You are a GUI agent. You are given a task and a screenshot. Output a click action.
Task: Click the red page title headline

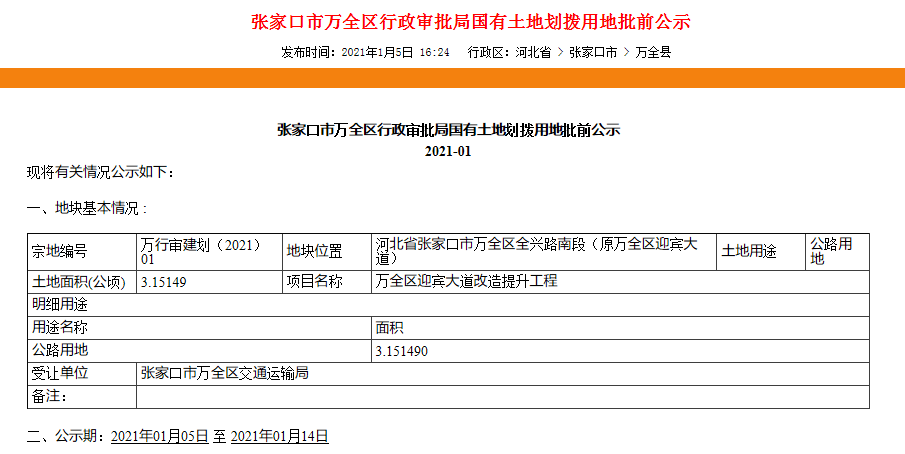point(470,22)
